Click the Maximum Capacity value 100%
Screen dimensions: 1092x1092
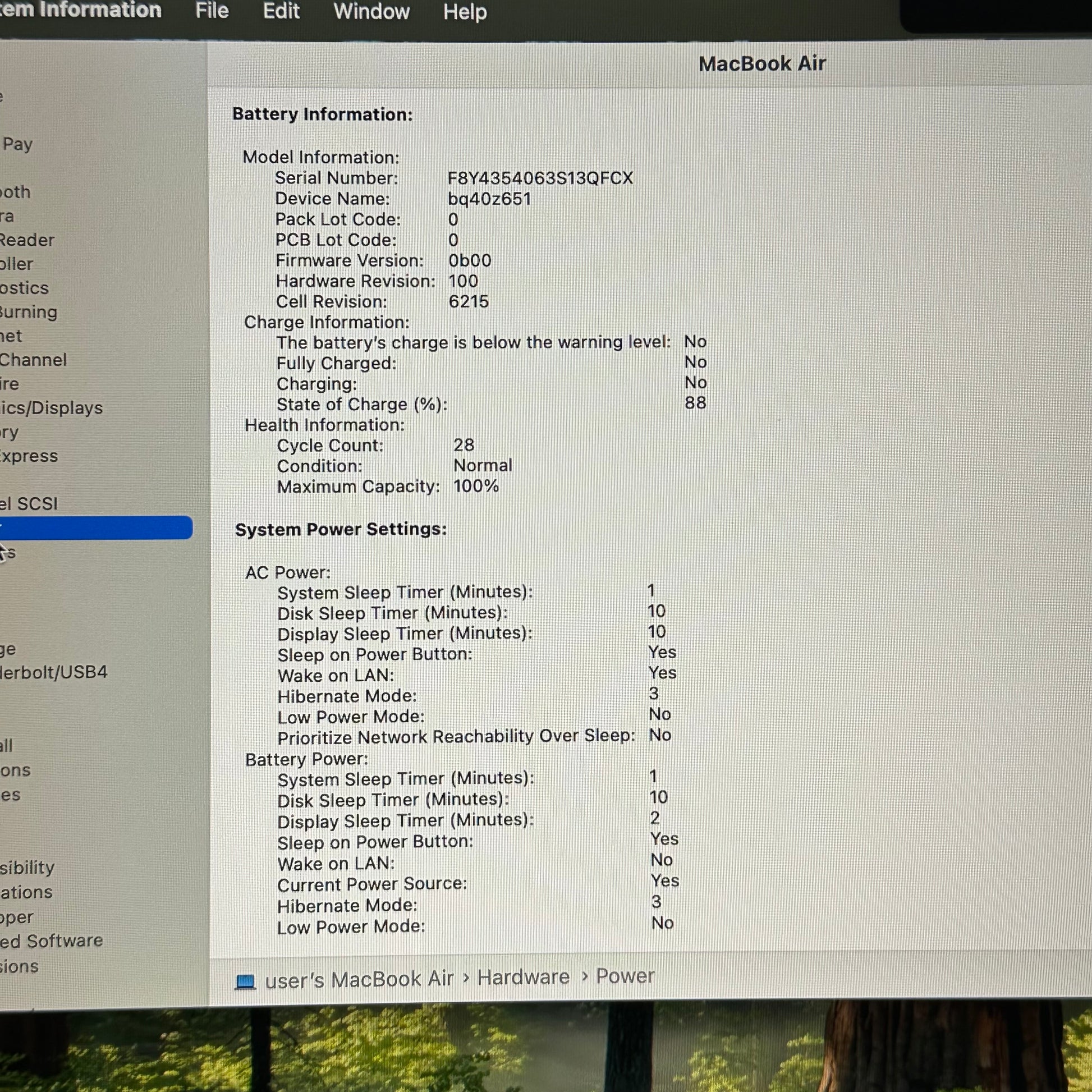click(476, 486)
